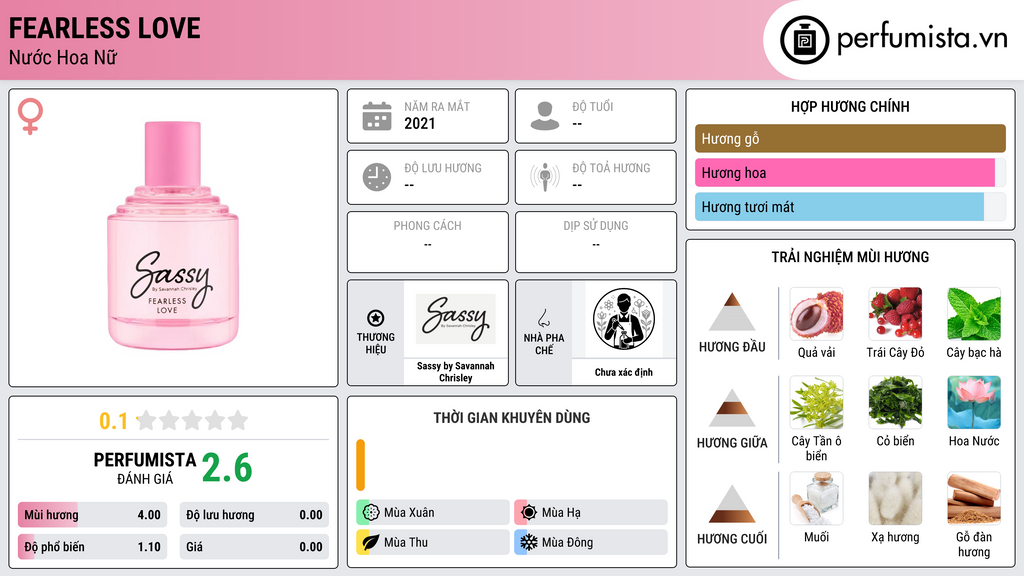Click the perfumista.vn perfume bottle logo icon
1024x576 pixels.
pos(804,40)
